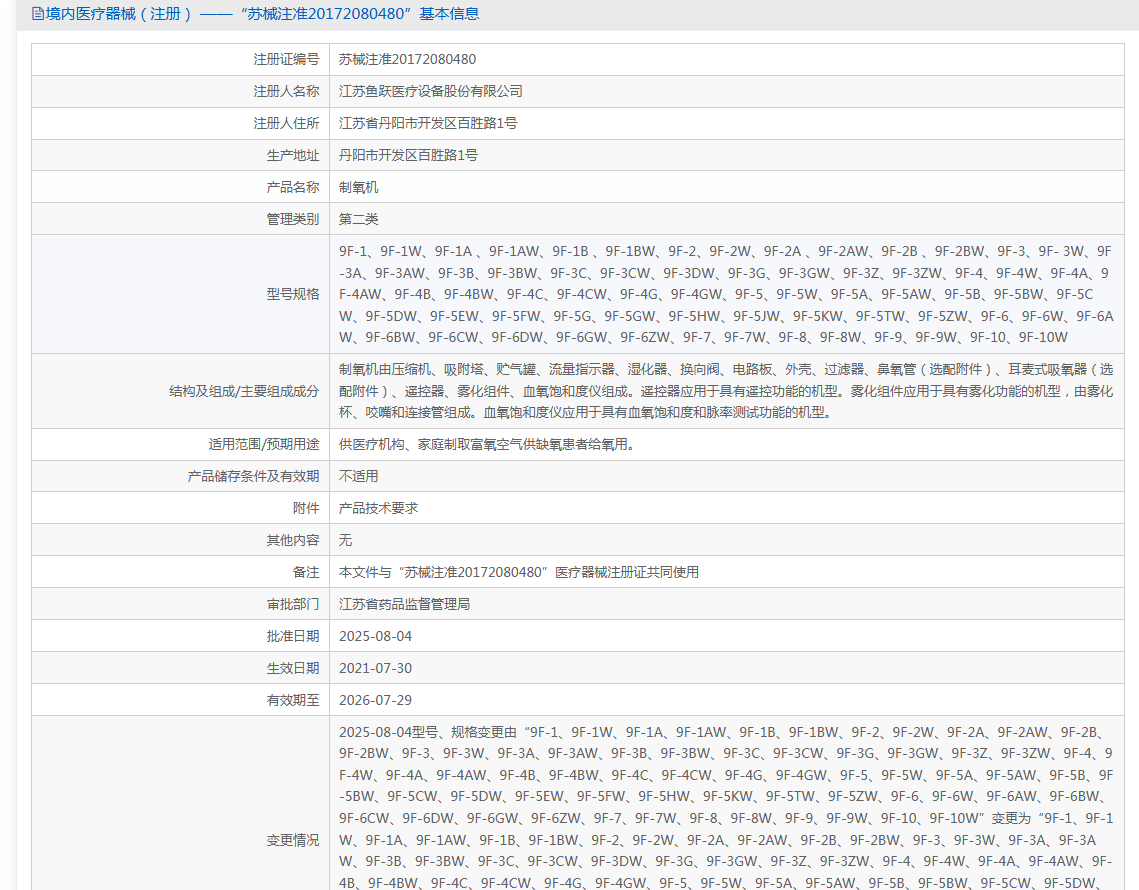
Task: Click the document icon beside the page title
Action: pos(38,14)
